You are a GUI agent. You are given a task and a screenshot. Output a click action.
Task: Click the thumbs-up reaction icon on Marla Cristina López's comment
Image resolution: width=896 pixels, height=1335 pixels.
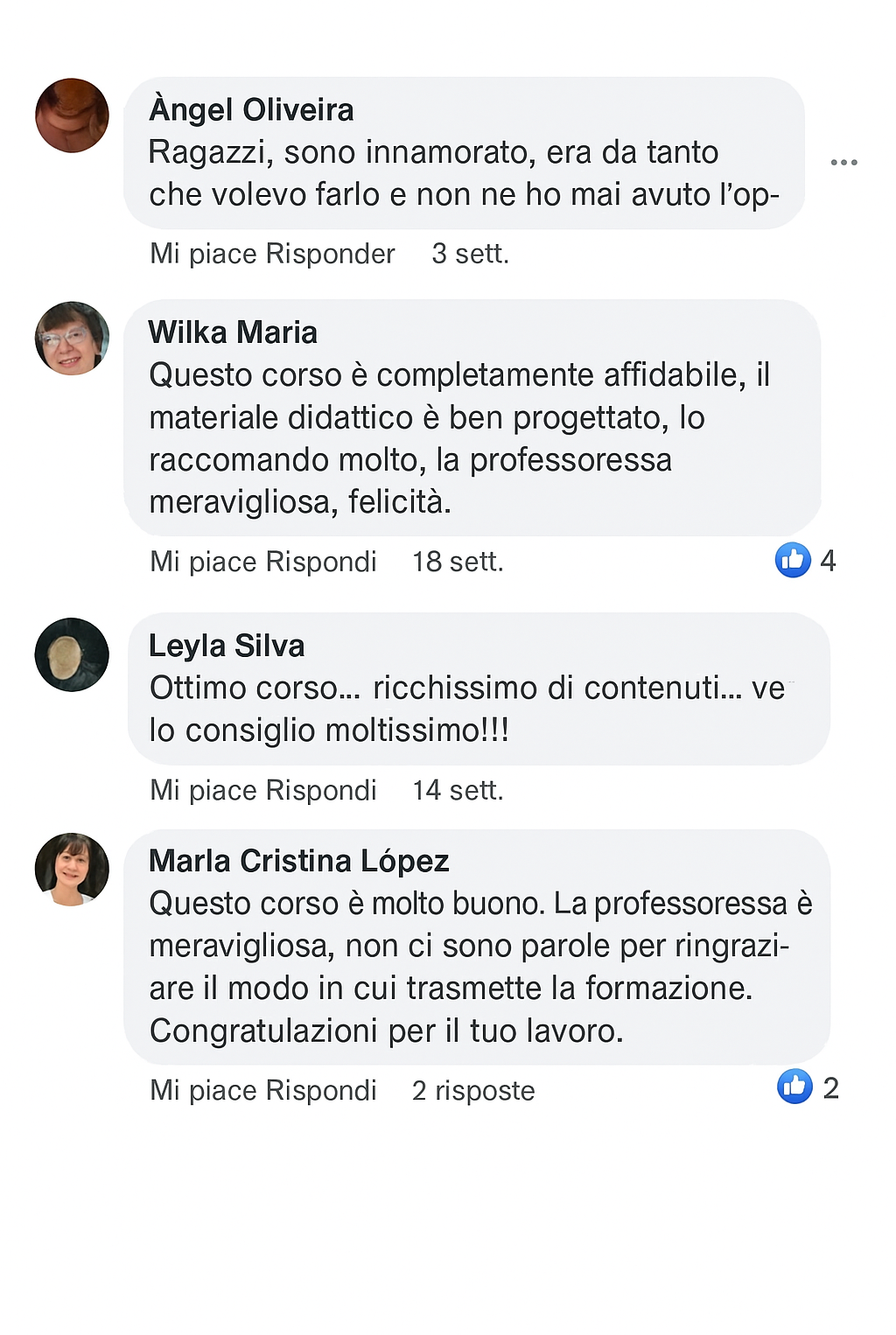click(x=794, y=1087)
